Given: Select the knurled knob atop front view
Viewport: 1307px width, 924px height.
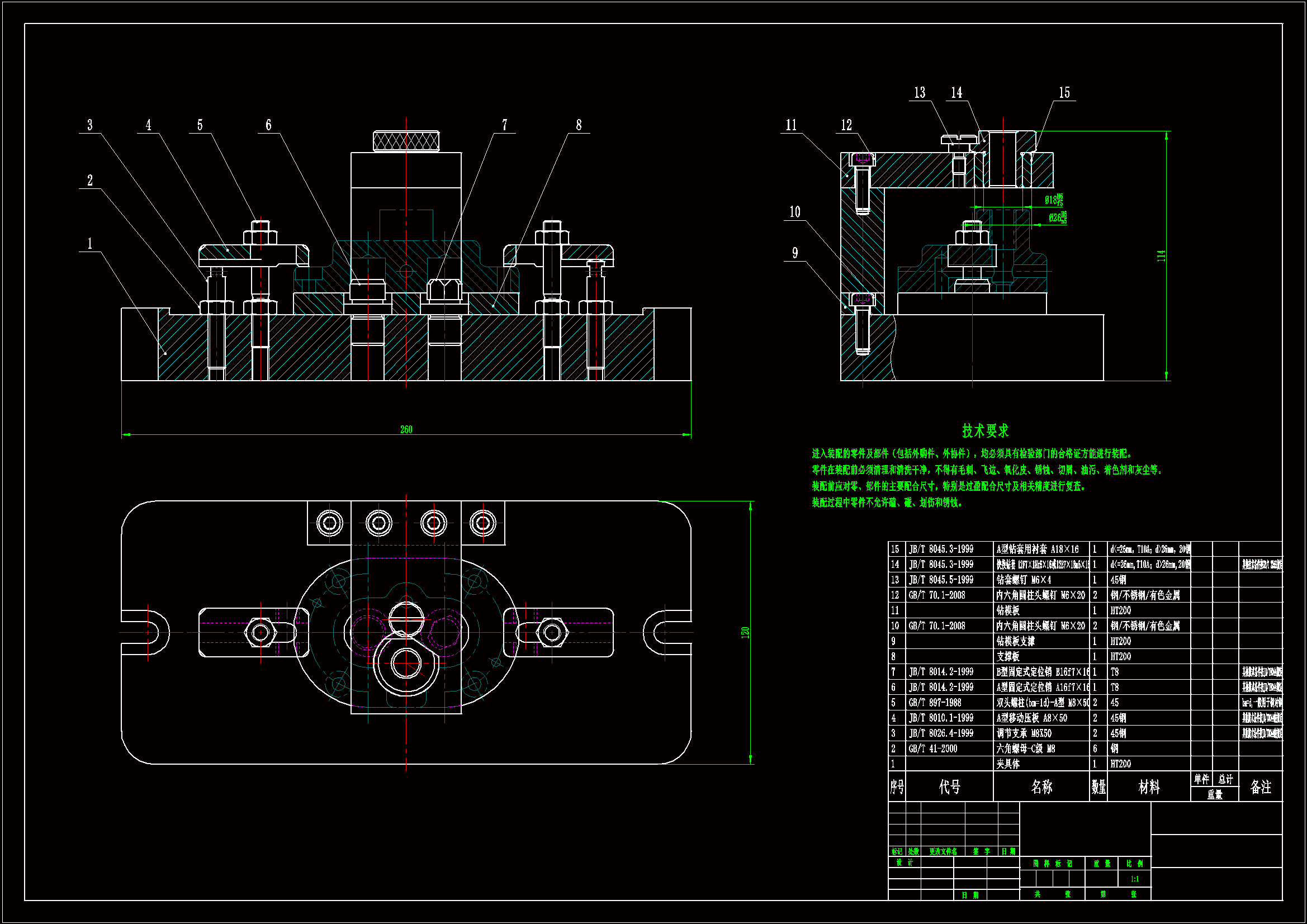Looking at the screenshot, I should pos(406,141).
